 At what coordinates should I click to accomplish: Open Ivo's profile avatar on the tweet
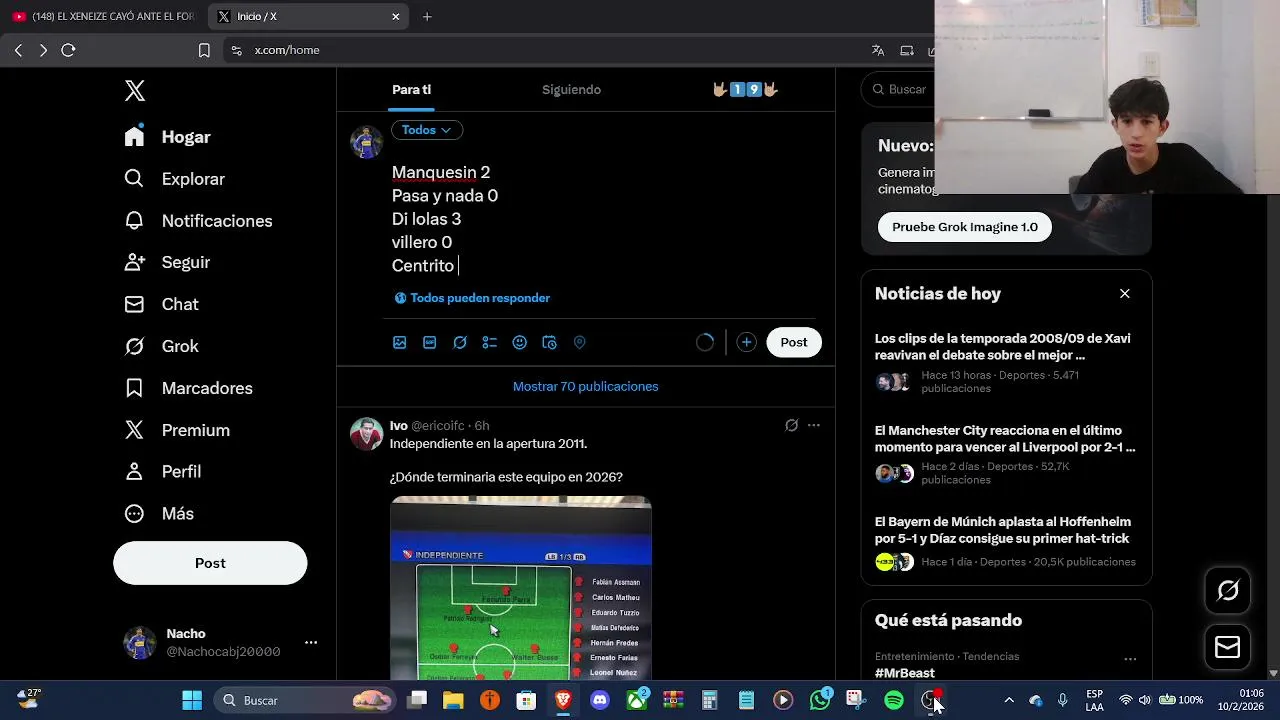pos(366,434)
